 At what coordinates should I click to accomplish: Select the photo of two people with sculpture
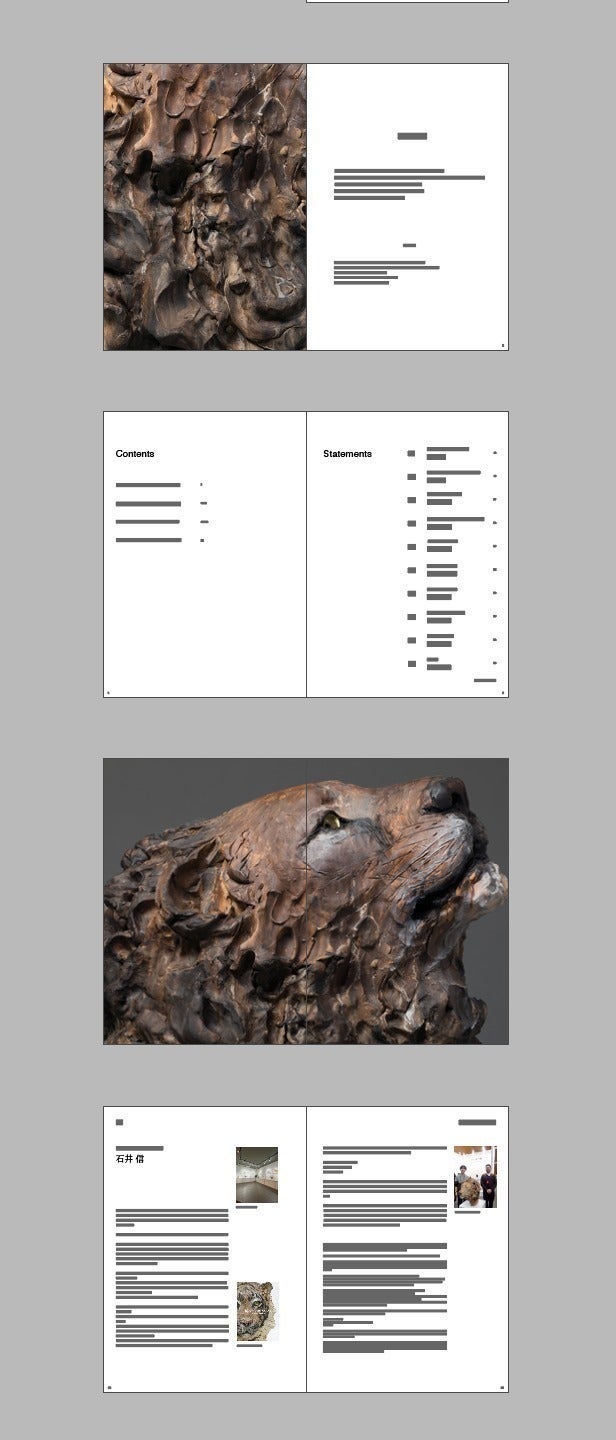[475, 1177]
